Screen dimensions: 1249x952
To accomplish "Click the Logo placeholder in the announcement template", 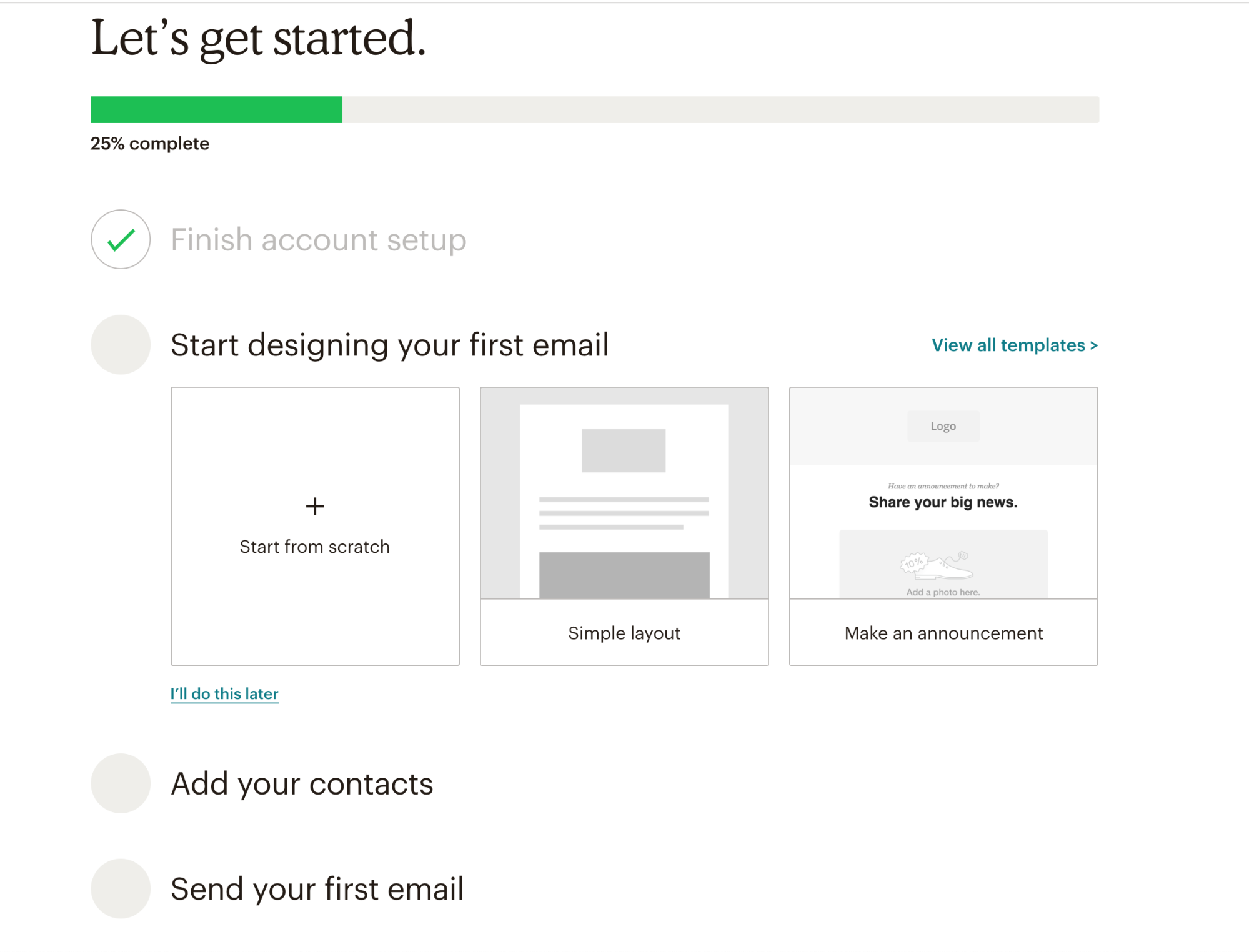I will point(942,426).
